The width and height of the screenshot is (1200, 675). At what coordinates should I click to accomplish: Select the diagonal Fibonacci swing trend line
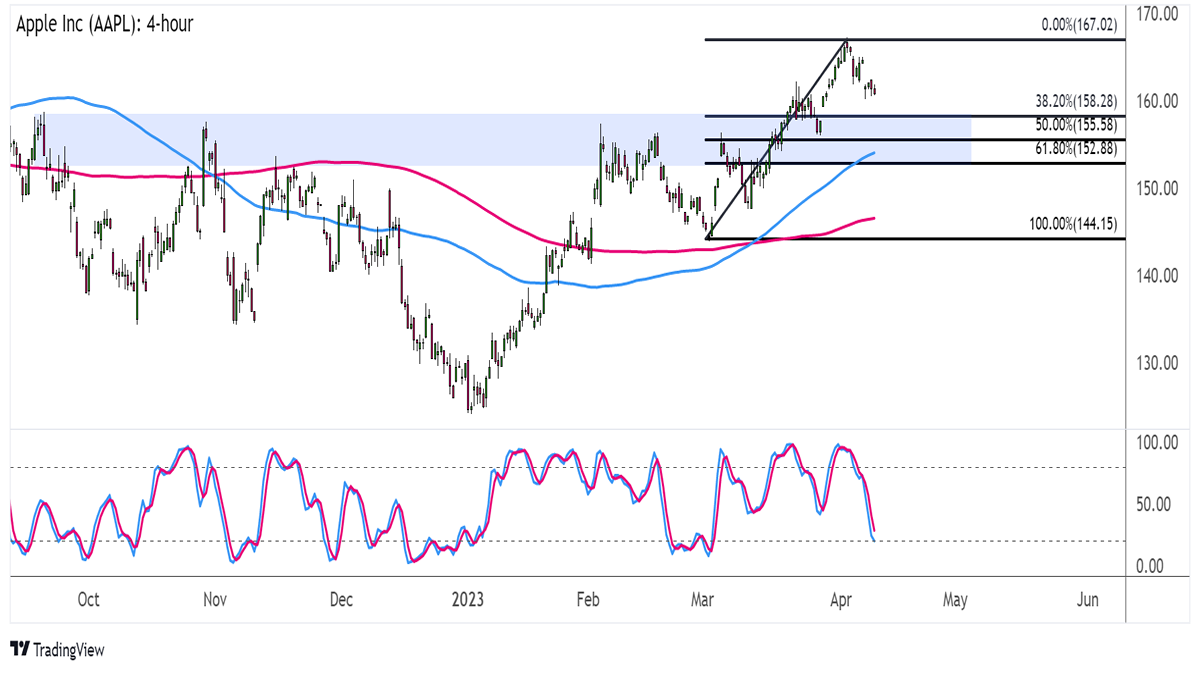777,139
